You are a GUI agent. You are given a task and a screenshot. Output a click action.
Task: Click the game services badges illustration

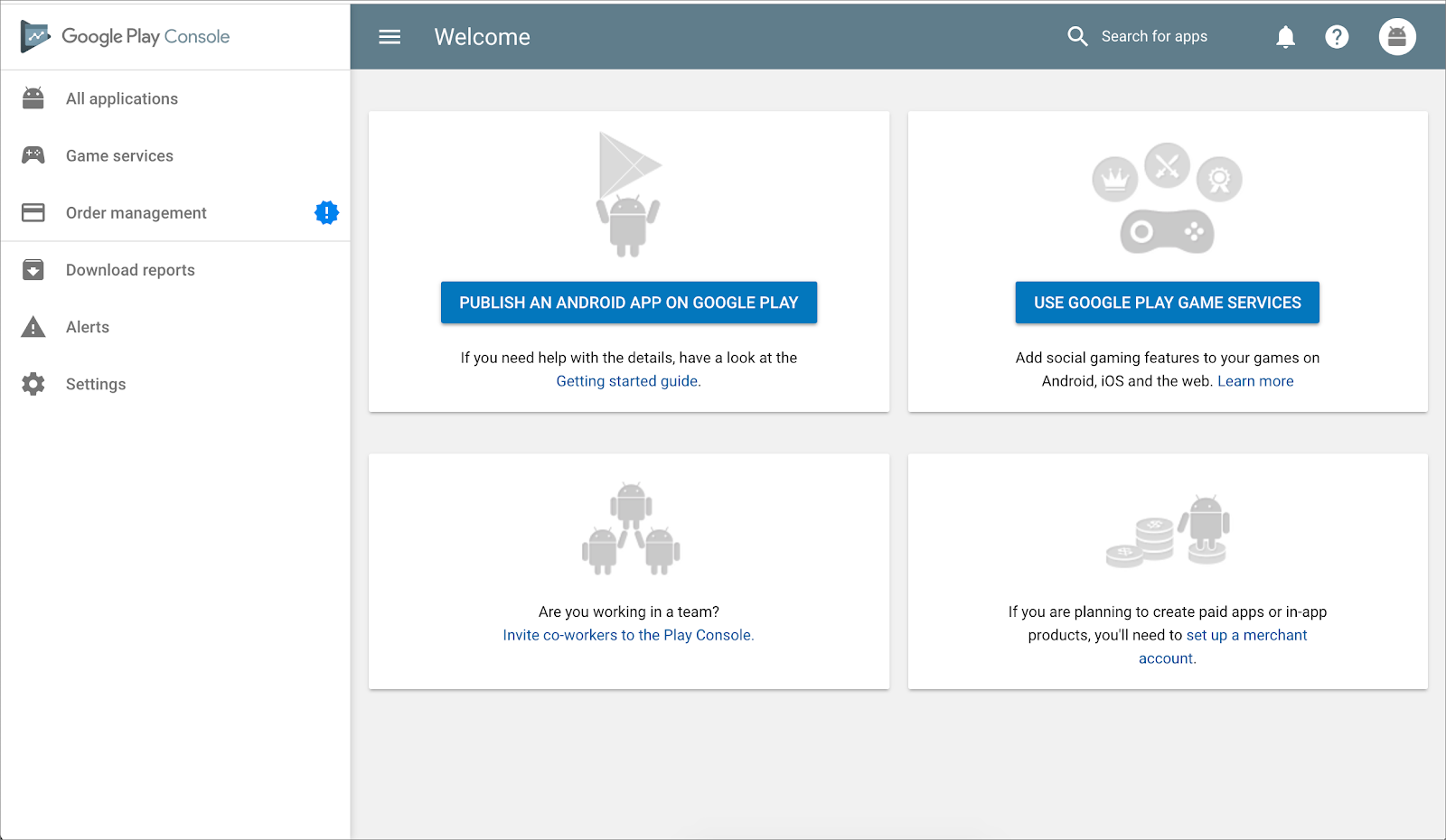(1167, 198)
